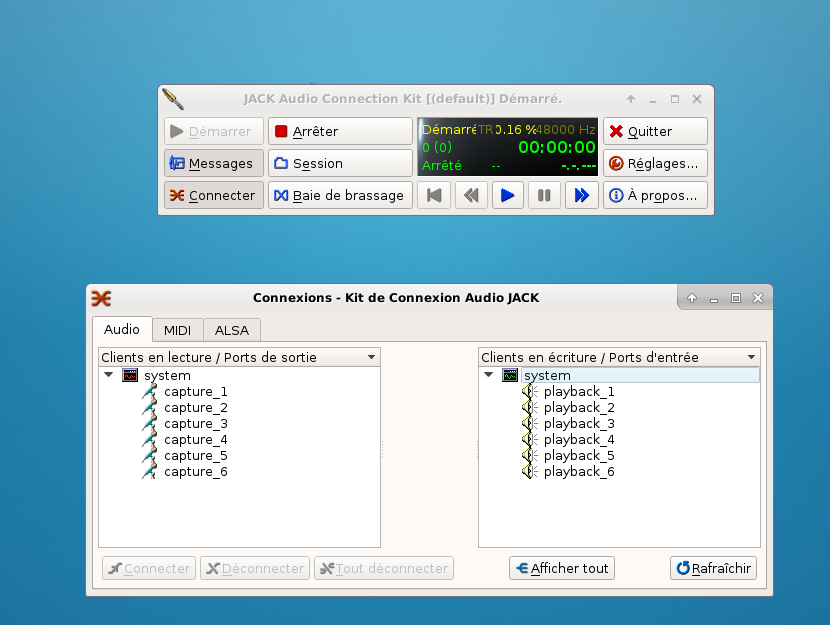Rewind transport to start

pos(434,195)
